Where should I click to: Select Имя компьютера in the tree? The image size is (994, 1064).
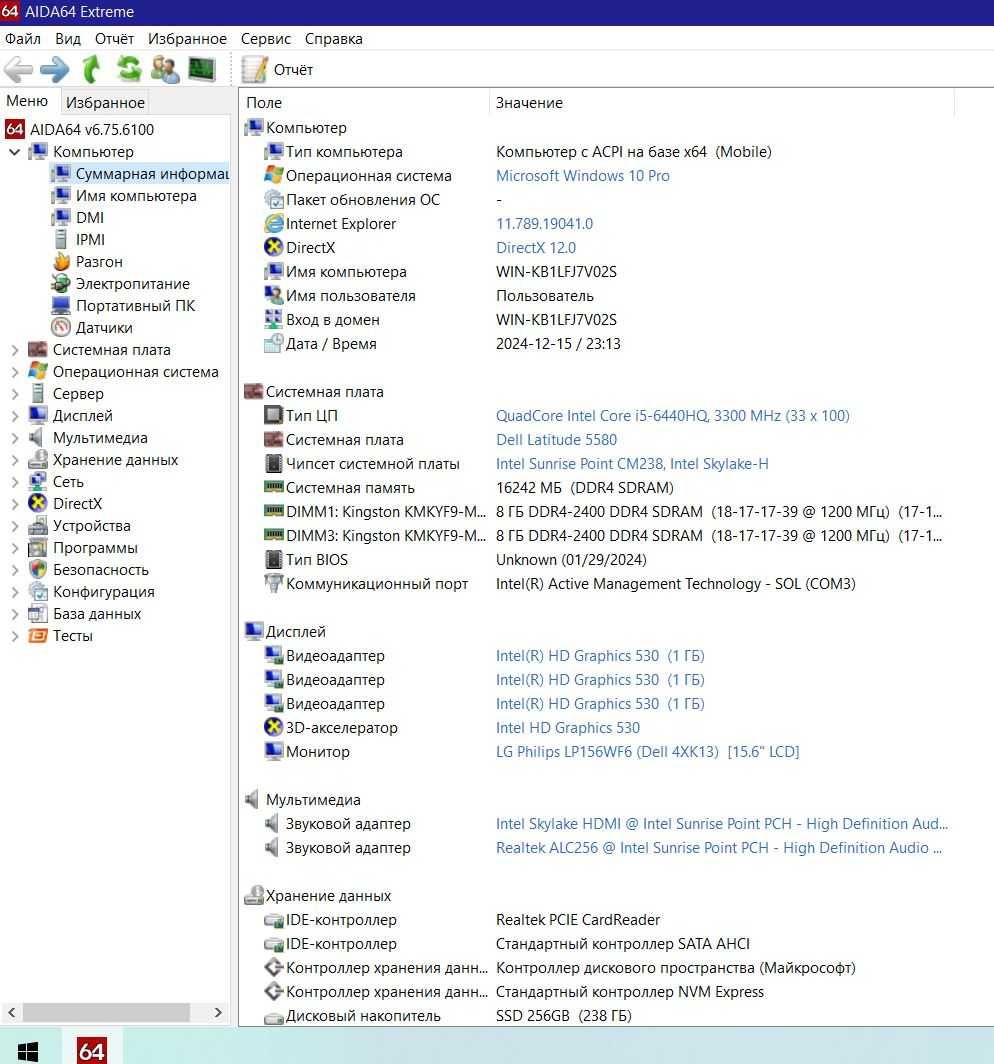pyautogui.click(x=136, y=195)
